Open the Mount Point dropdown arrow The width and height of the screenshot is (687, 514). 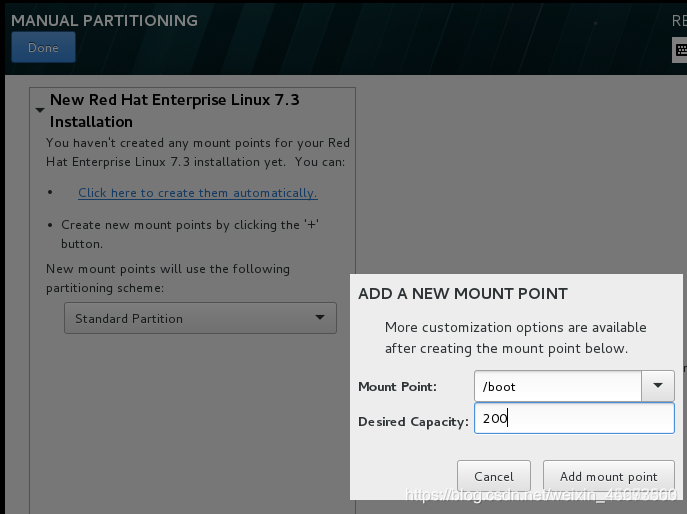coord(658,386)
